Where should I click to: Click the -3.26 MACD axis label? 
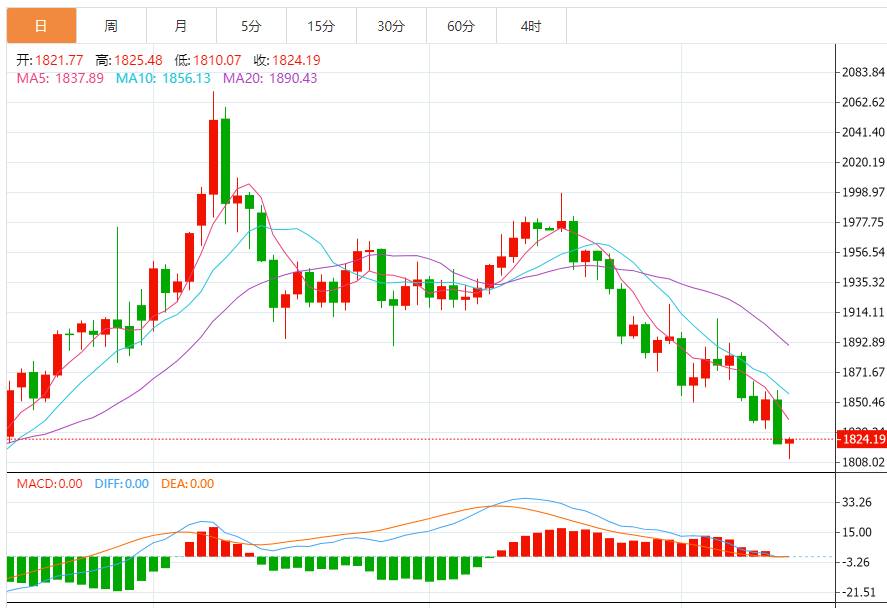coord(855,562)
